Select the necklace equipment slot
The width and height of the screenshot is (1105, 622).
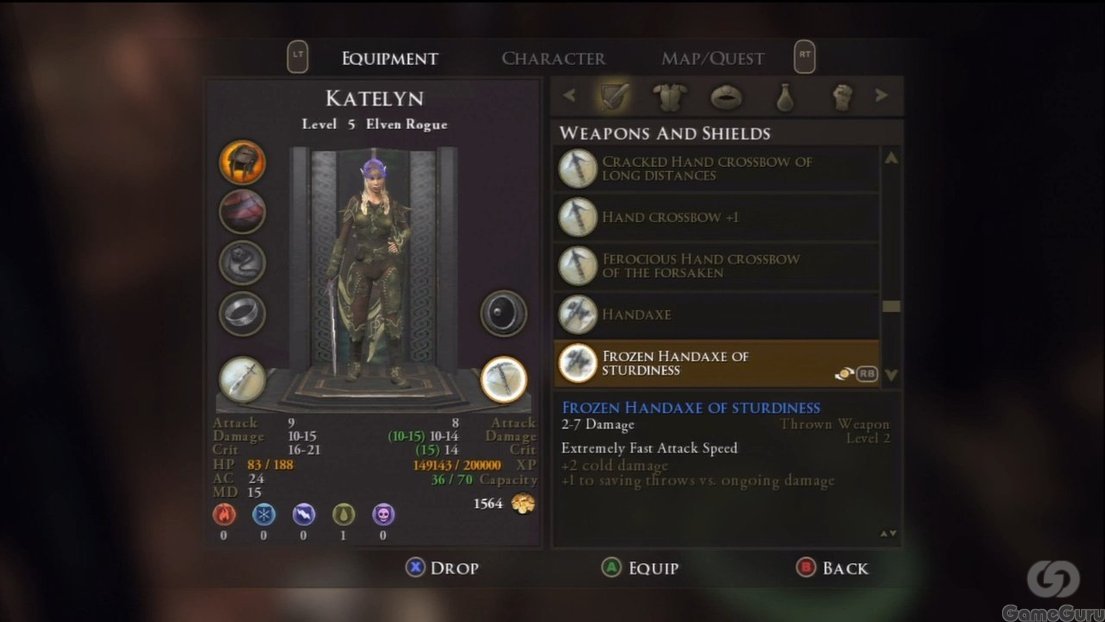[x=242, y=262]
